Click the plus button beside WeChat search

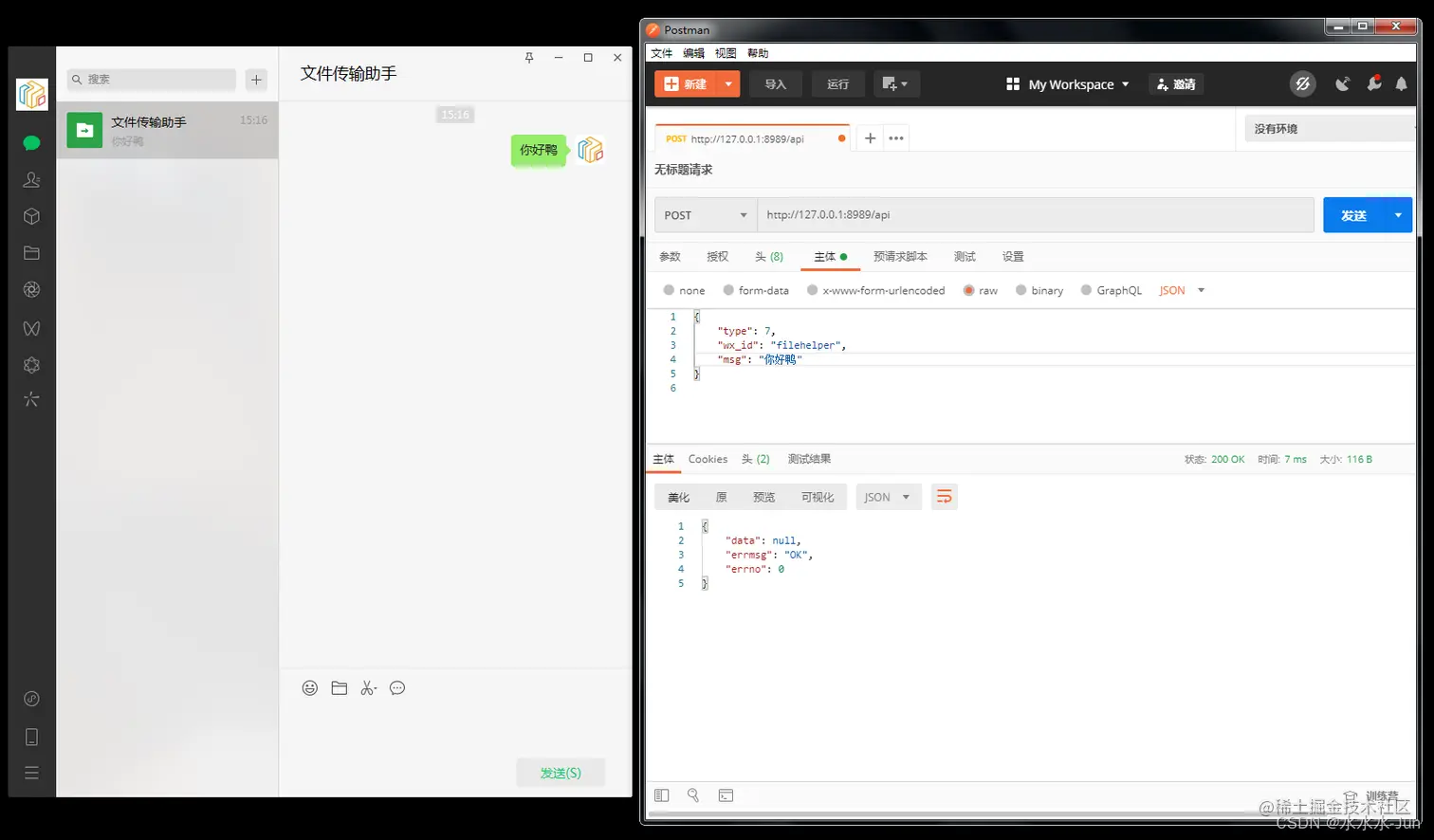pos(256,80)
